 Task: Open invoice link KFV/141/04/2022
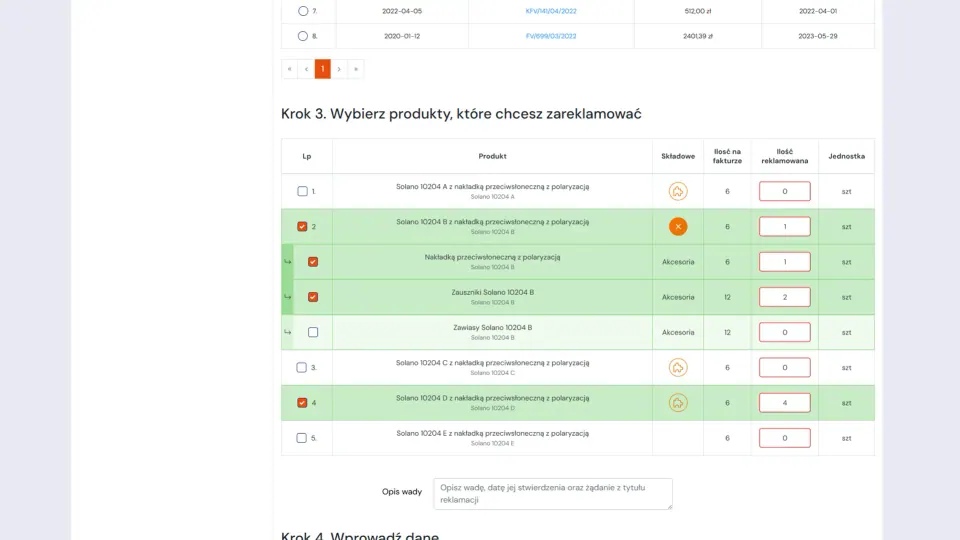(551, 11)
